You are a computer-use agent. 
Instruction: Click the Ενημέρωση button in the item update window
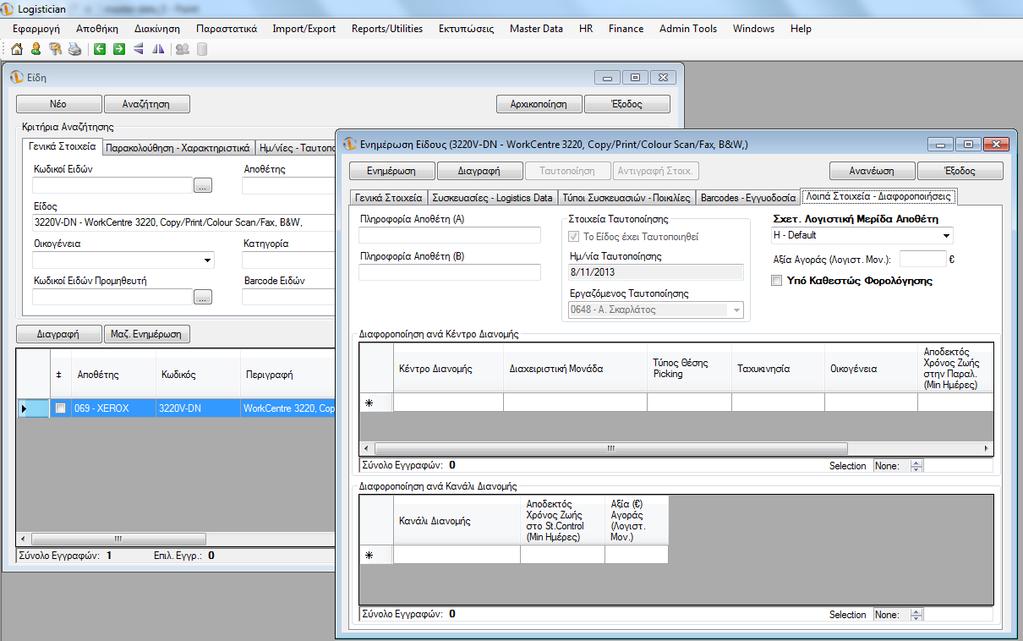[x=391, y=171]
